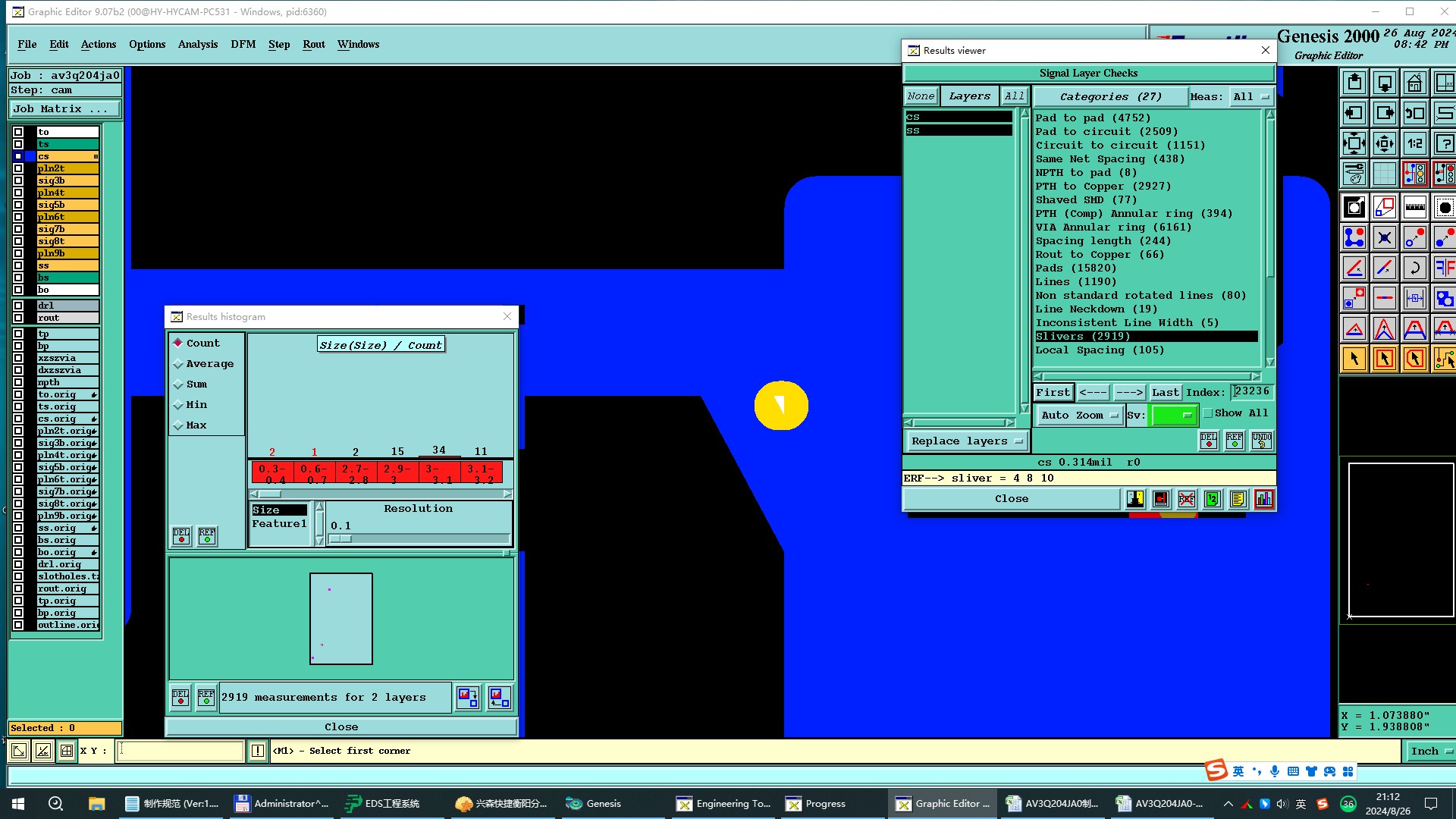Click the rotate feature tool icon
This screenshot has width=1456, height=819.
click(1414, 268)
